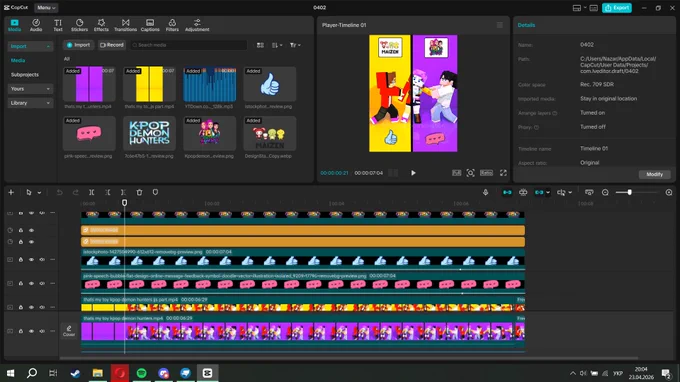Open the Transitions tab
680x382 pixels.
click(125, 25)
